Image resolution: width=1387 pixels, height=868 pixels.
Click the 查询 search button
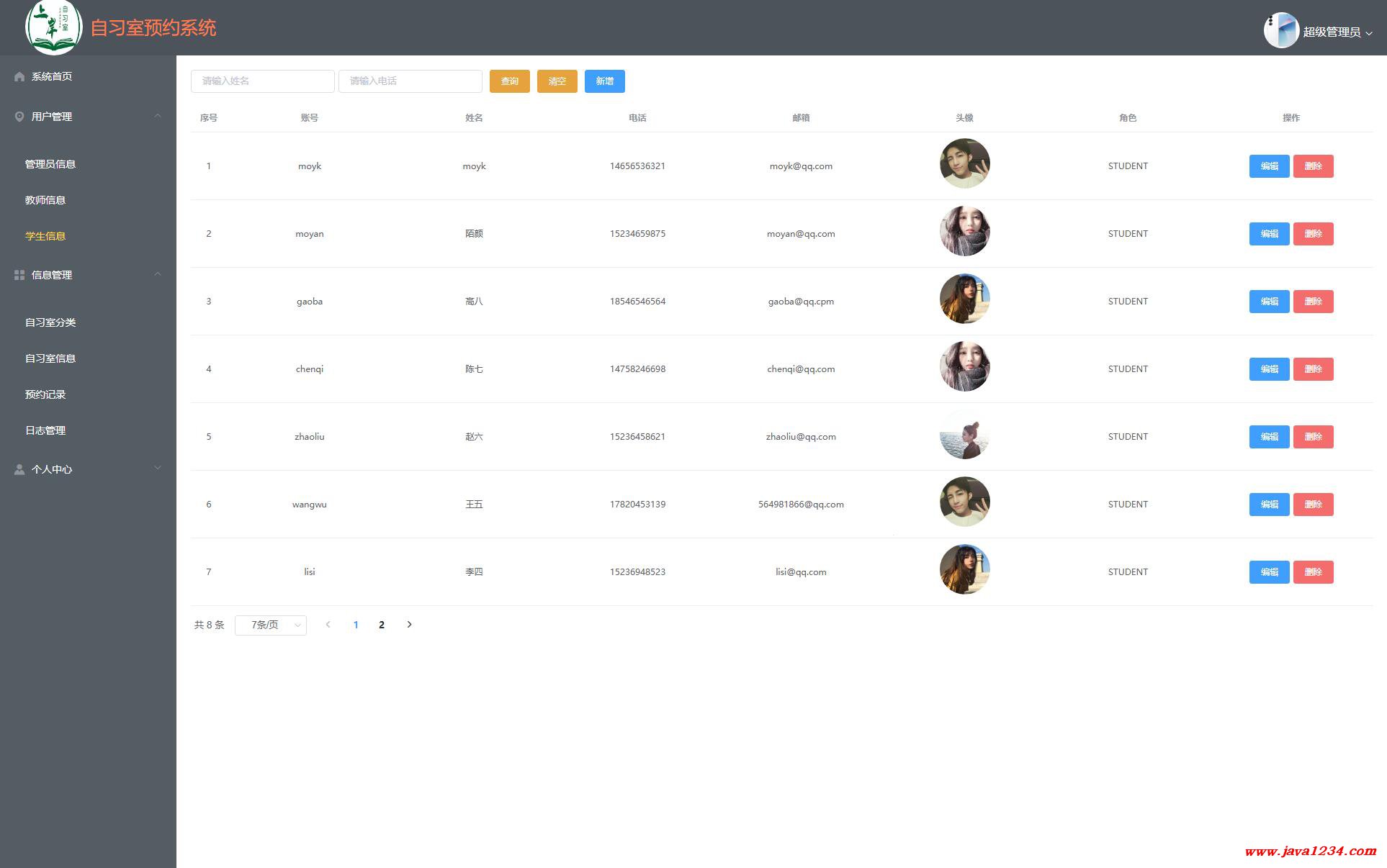pos(510,81)
